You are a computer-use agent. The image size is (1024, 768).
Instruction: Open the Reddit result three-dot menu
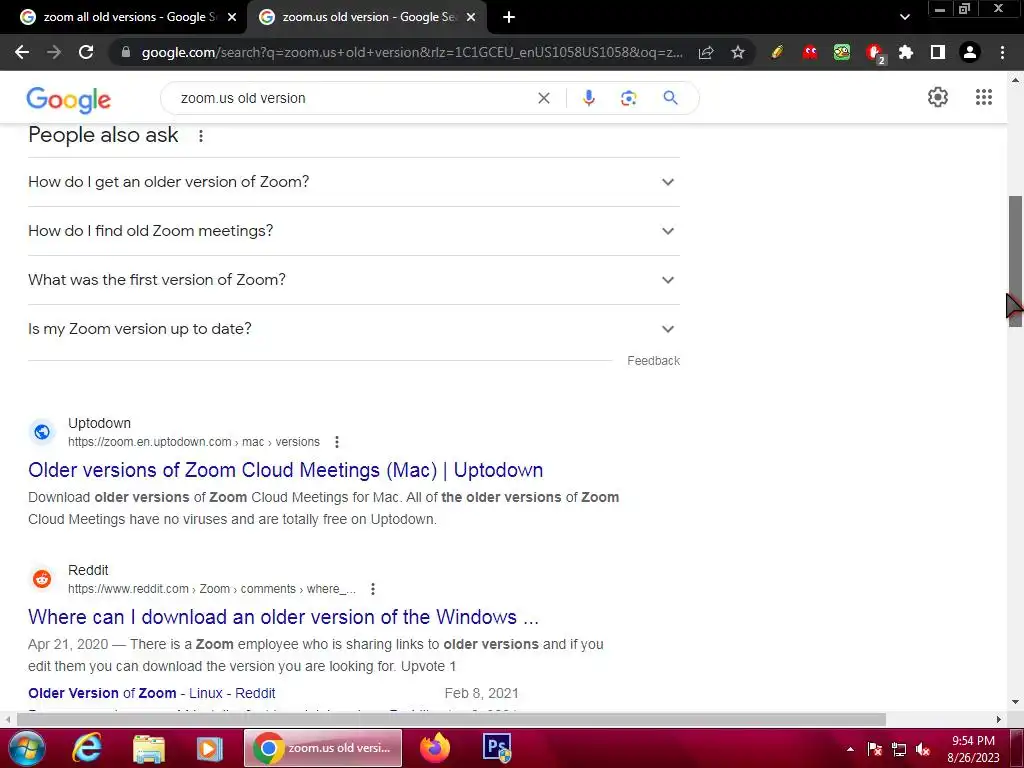(x=373, y=589)
